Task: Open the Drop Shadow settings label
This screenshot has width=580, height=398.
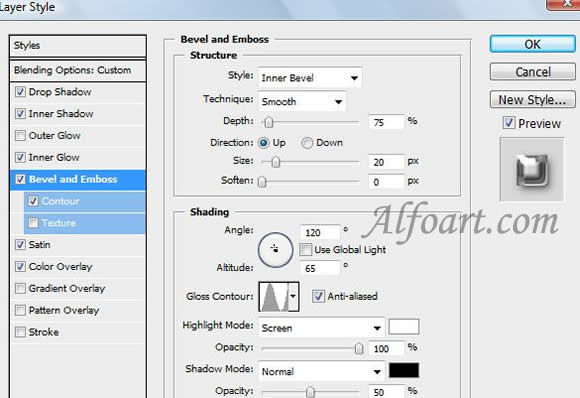Action: coord(60,92)
